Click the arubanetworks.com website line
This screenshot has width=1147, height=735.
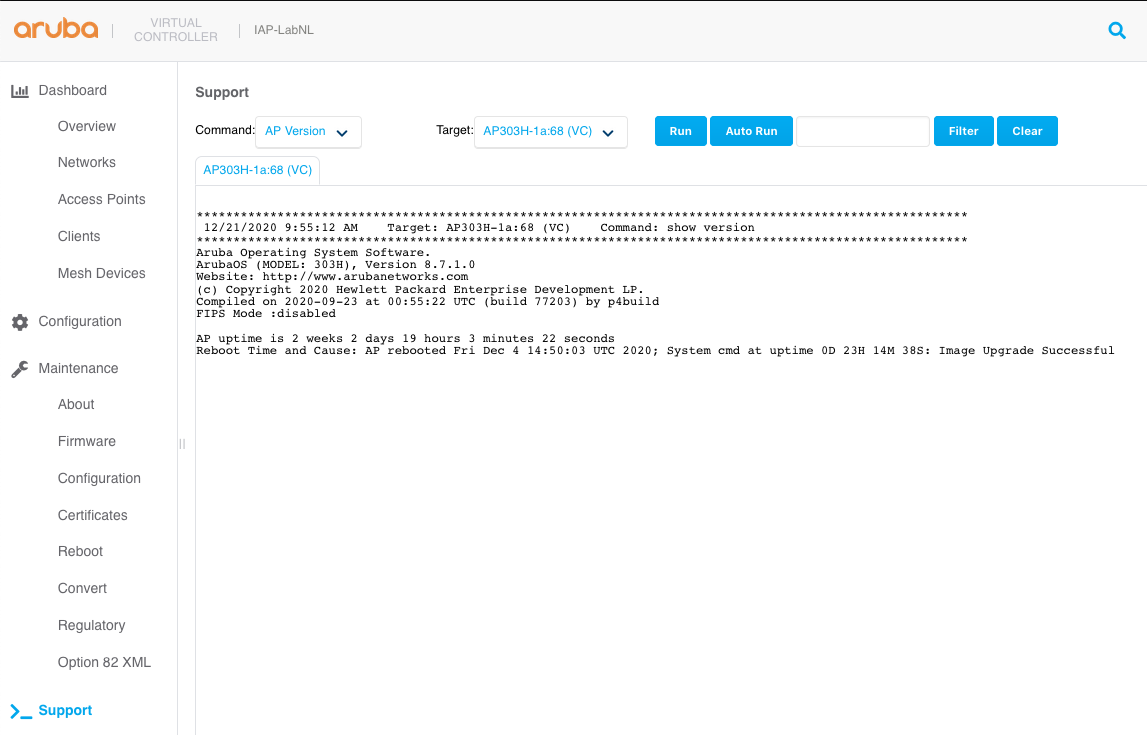[x=332, y=276]
